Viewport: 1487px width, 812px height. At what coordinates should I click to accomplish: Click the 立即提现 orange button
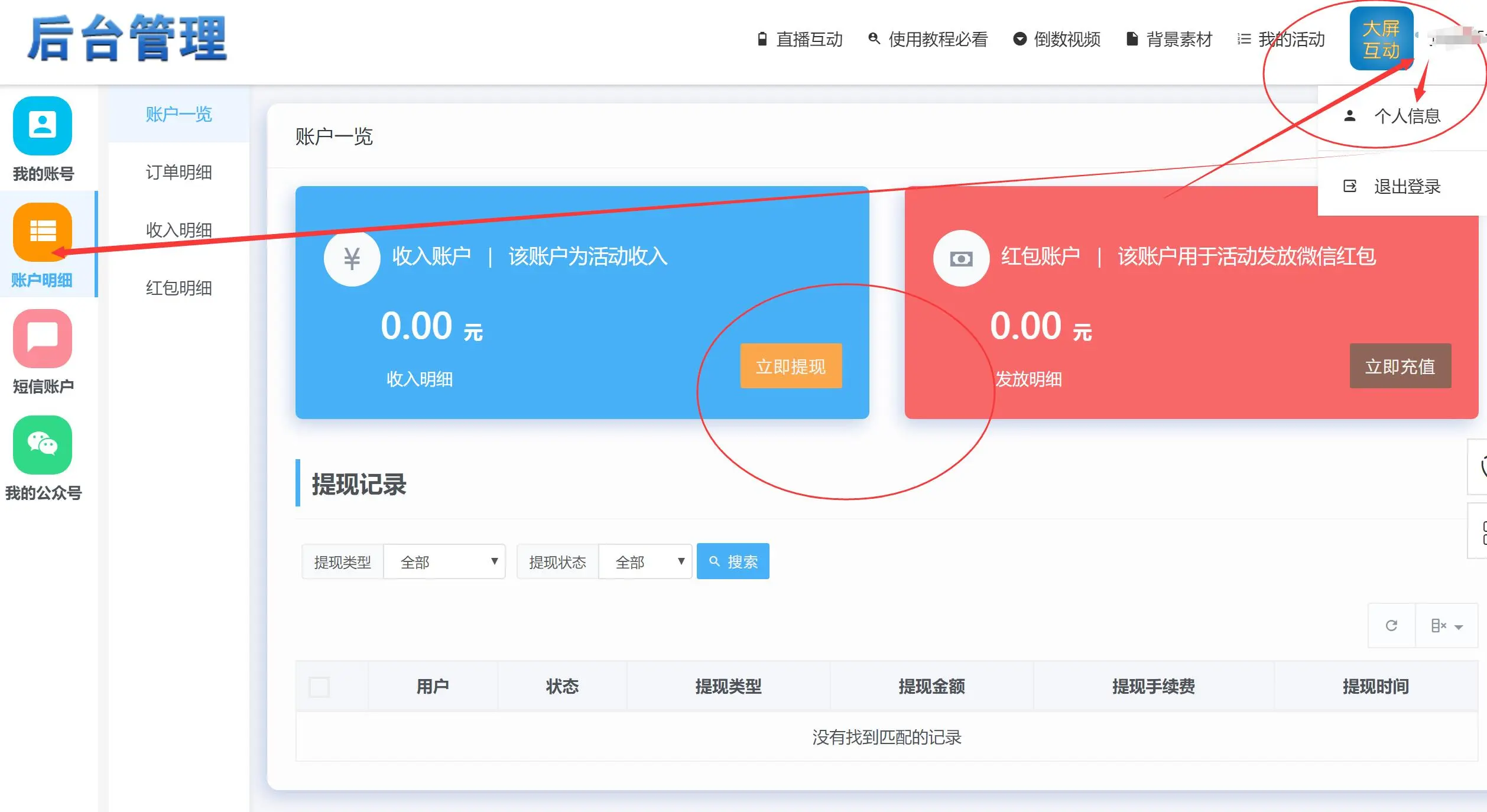point(791,366)
